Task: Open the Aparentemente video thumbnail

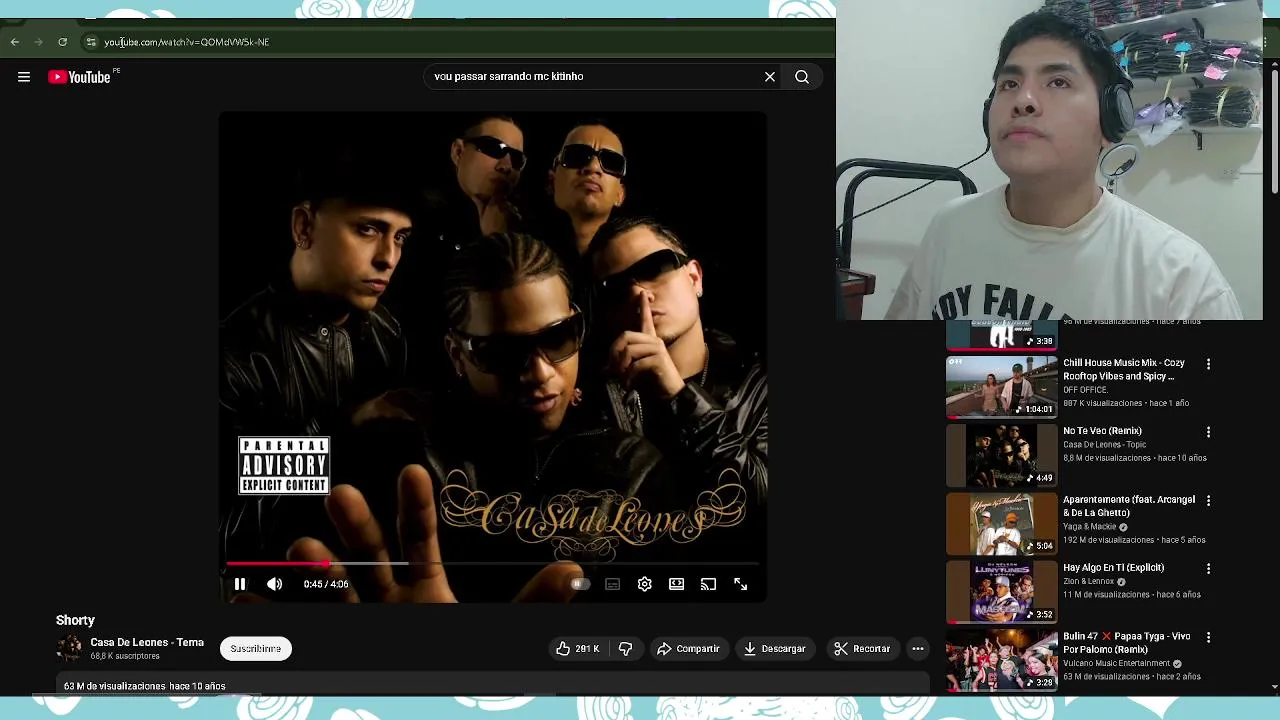Action: (1001, 523)
